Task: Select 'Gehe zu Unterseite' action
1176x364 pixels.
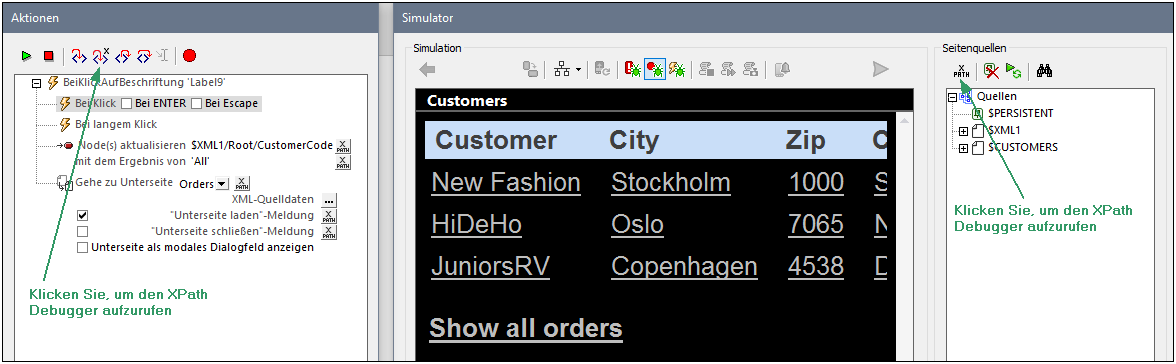Action: 124,183
